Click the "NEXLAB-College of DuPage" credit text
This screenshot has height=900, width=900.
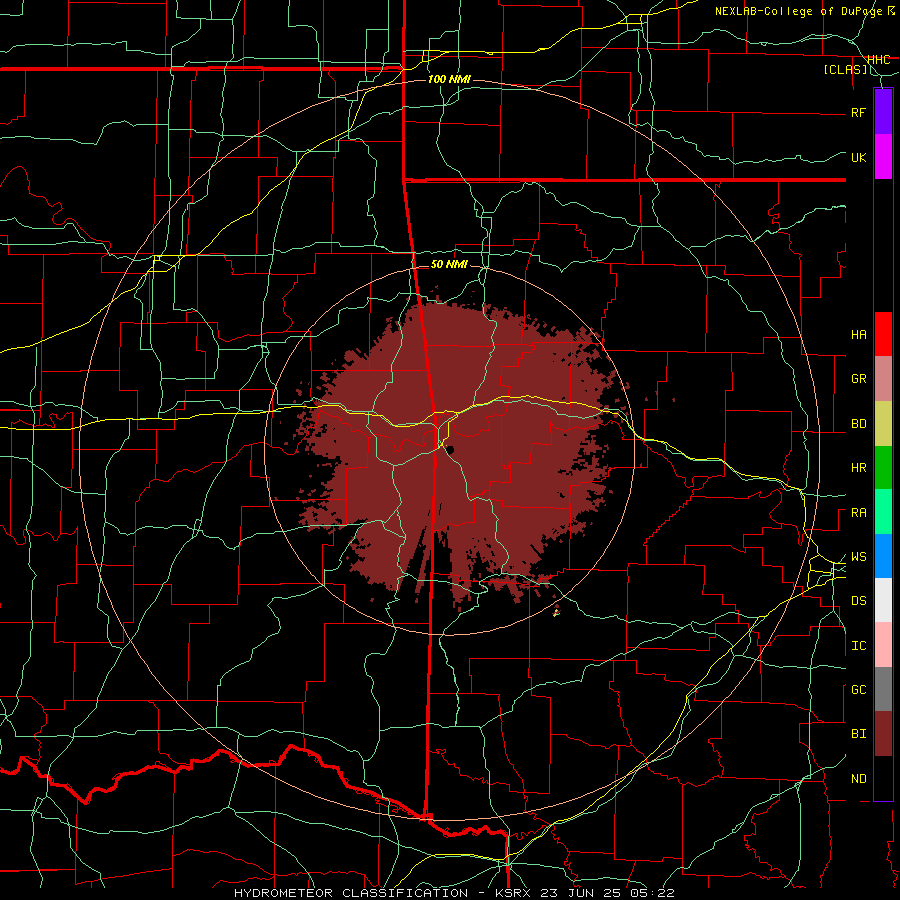(800, 11)
